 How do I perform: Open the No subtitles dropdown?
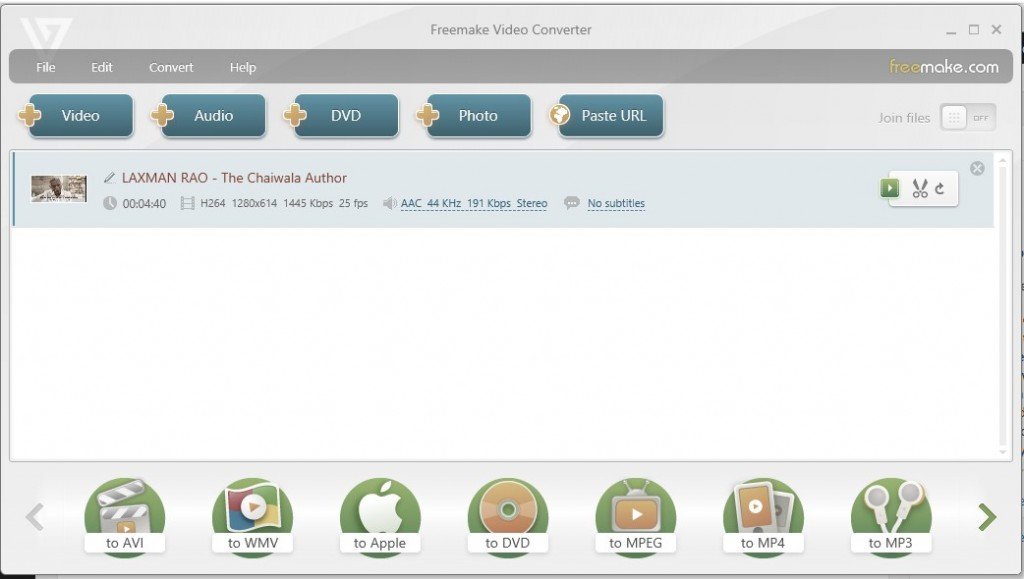pyautogui.click(x=616, y=204)
